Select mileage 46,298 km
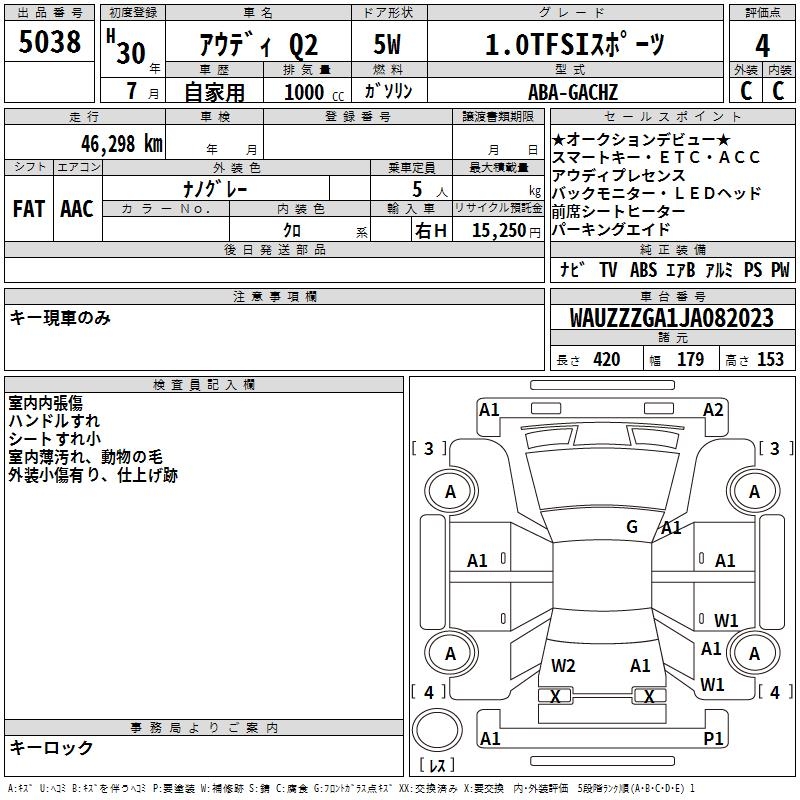The height and width of the screenshot is (800, 800). tap(121, 143)
